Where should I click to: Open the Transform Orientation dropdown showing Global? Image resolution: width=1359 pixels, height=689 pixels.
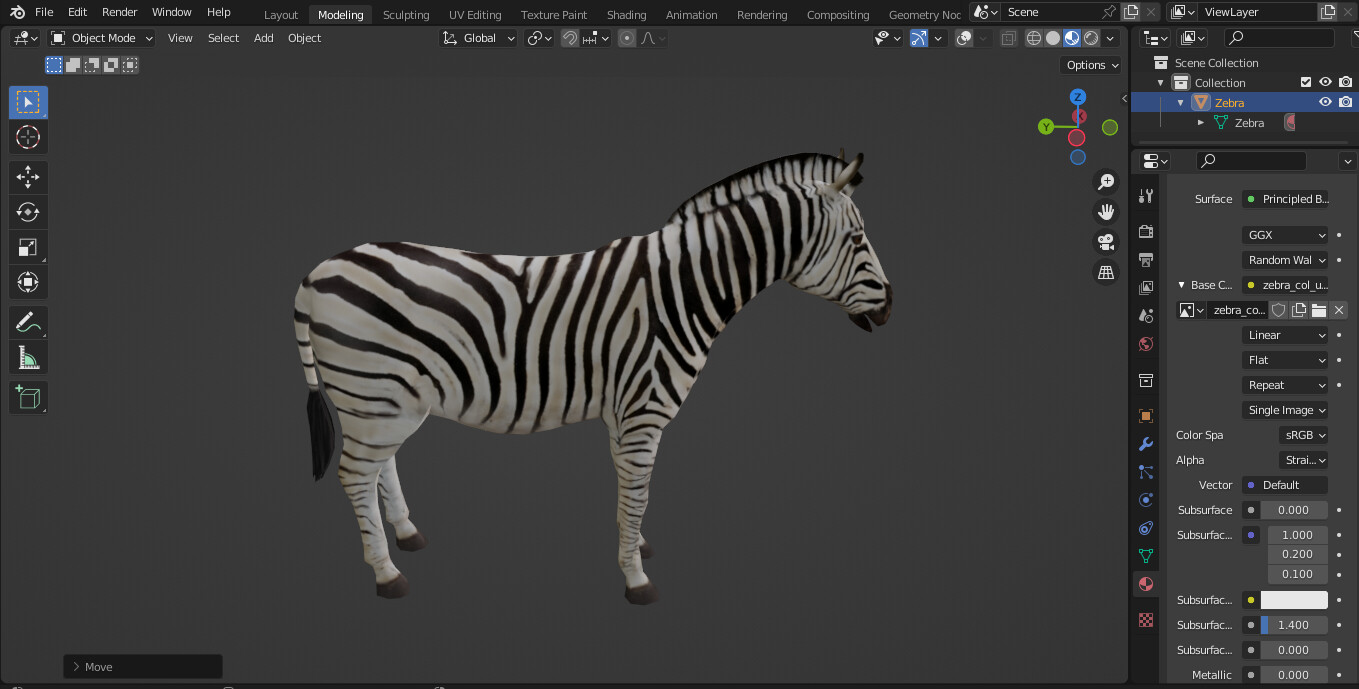click(477, 37)
